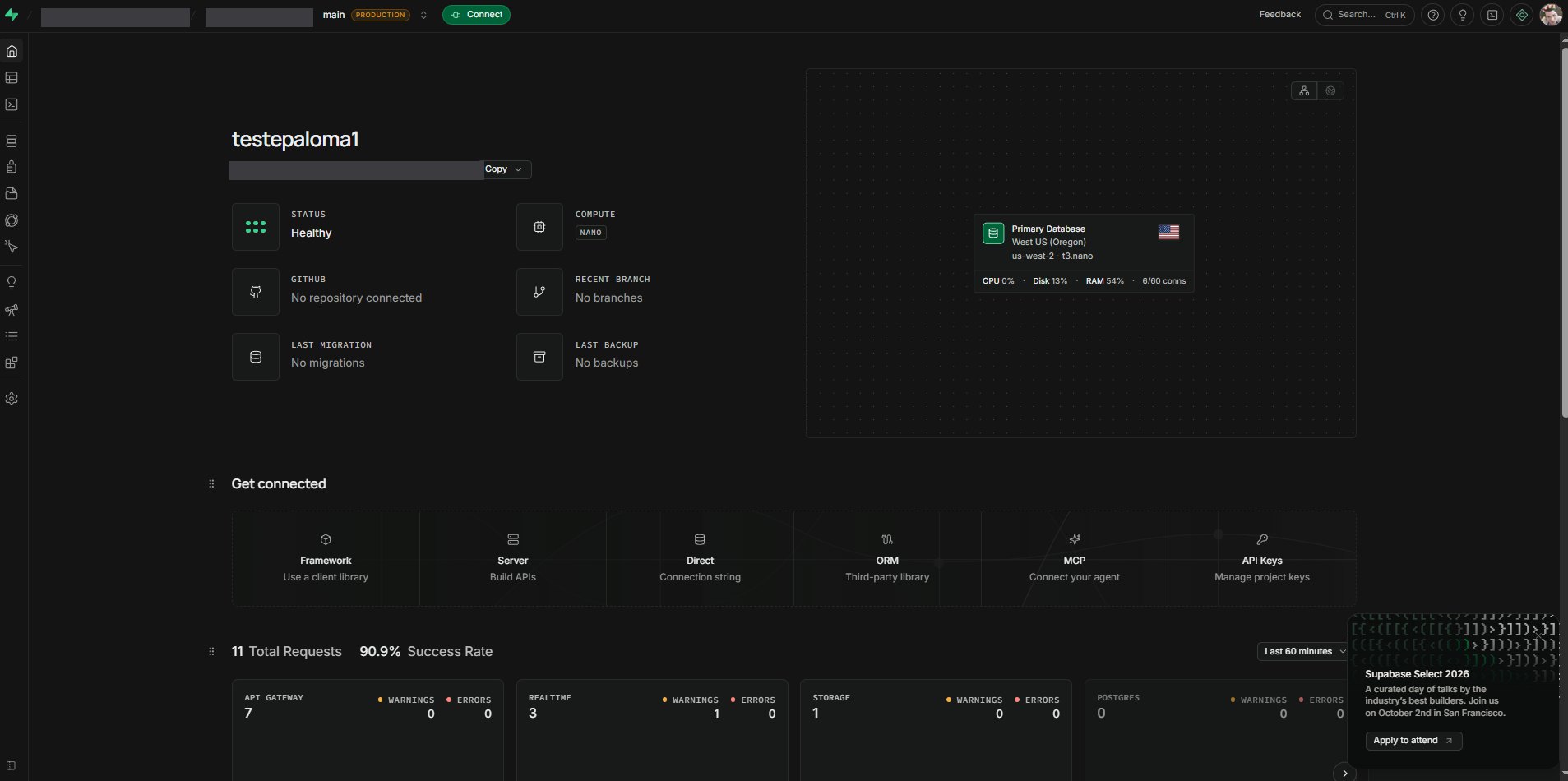Click the Primary Database node card
This screenshot has height=781, width=1568.
pos(1084,253)
